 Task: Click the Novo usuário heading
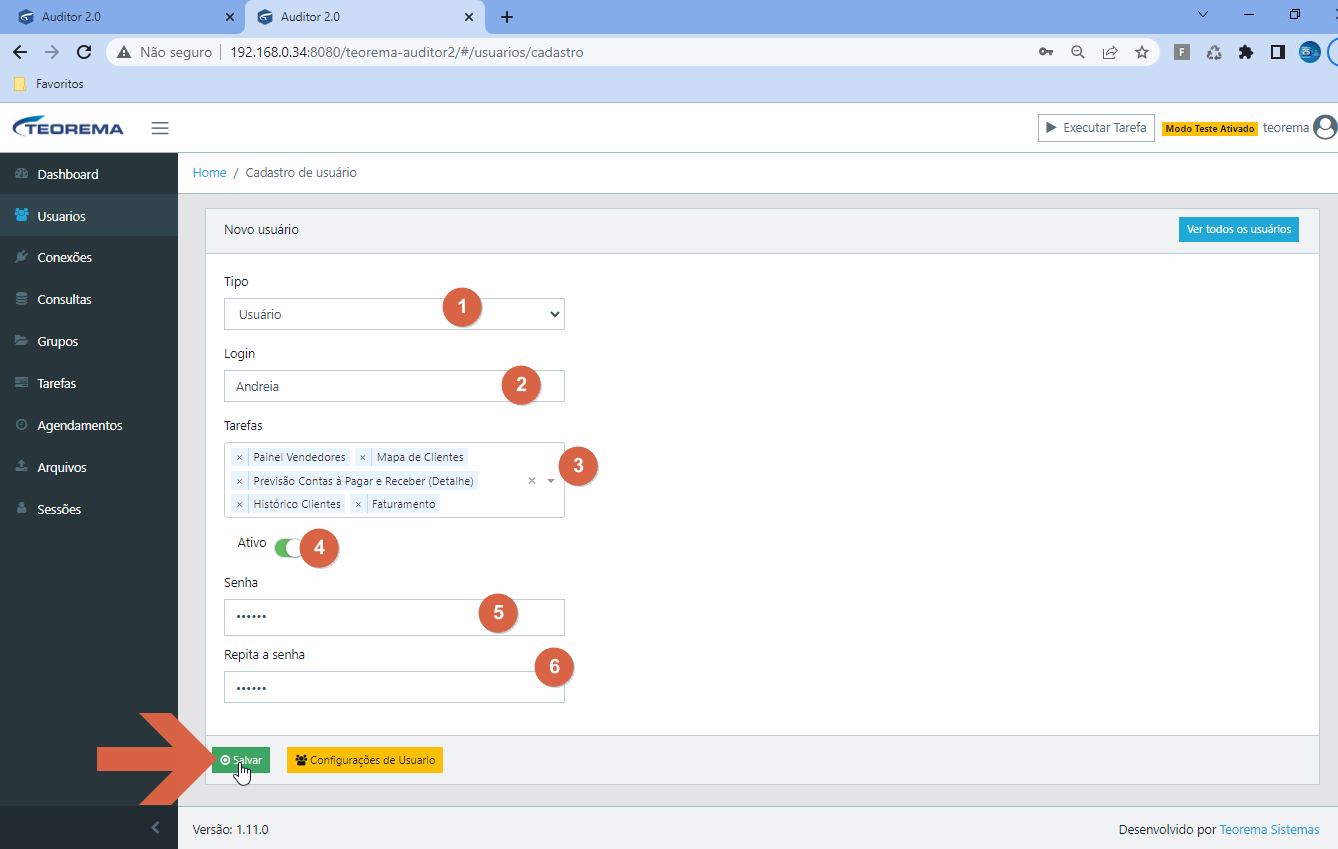pos(261,230)
